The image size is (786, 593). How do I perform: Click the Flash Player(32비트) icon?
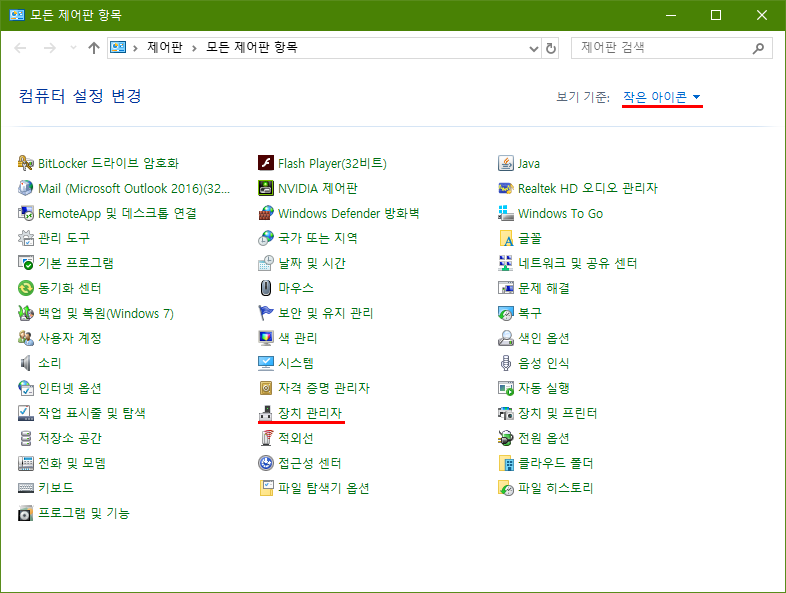point(266,163)
